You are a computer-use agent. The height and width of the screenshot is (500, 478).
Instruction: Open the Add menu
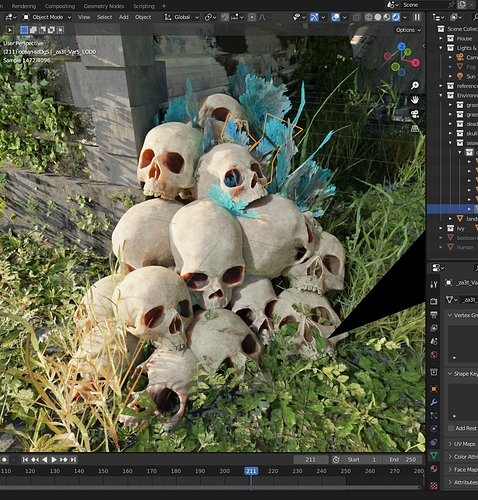(x=124, y=17)
